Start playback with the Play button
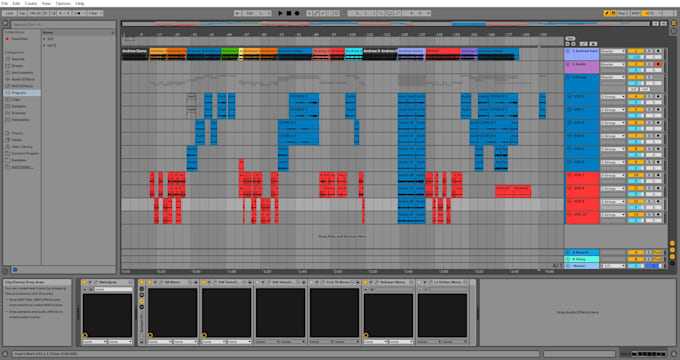680x360 pixels. (280, 13)
